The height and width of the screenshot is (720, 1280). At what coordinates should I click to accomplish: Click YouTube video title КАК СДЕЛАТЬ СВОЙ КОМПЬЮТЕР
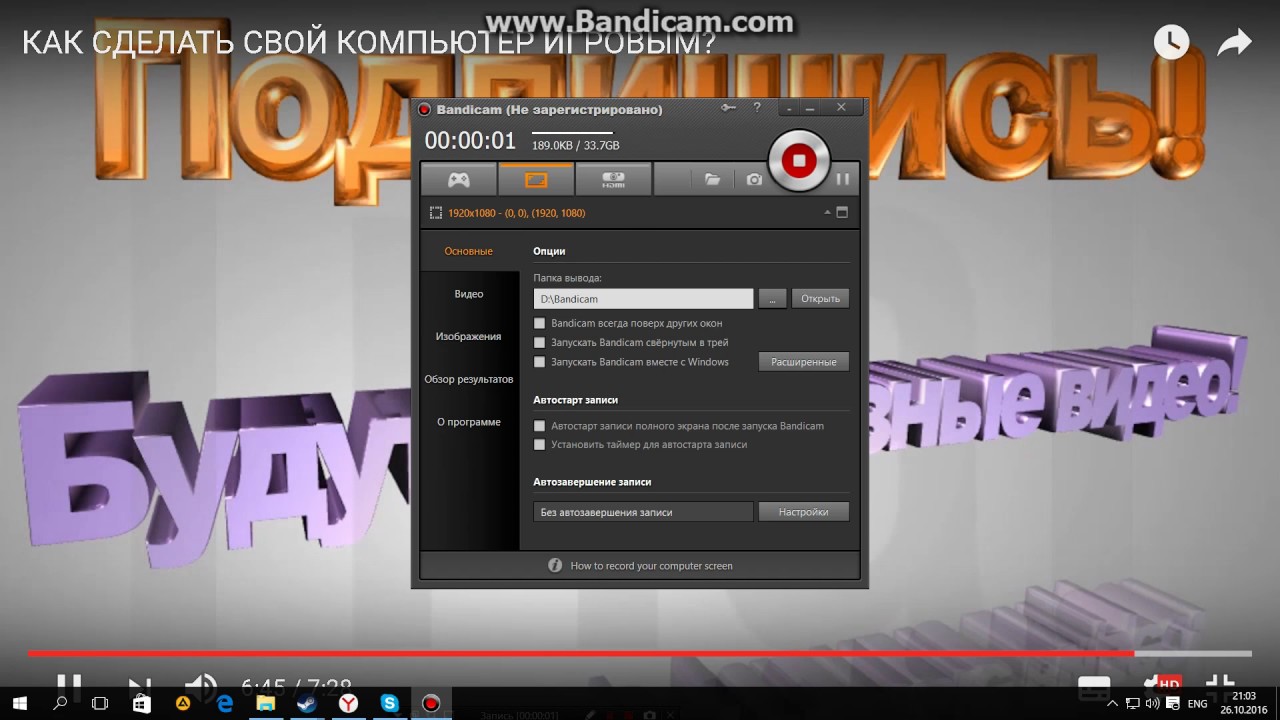(369, 43)
